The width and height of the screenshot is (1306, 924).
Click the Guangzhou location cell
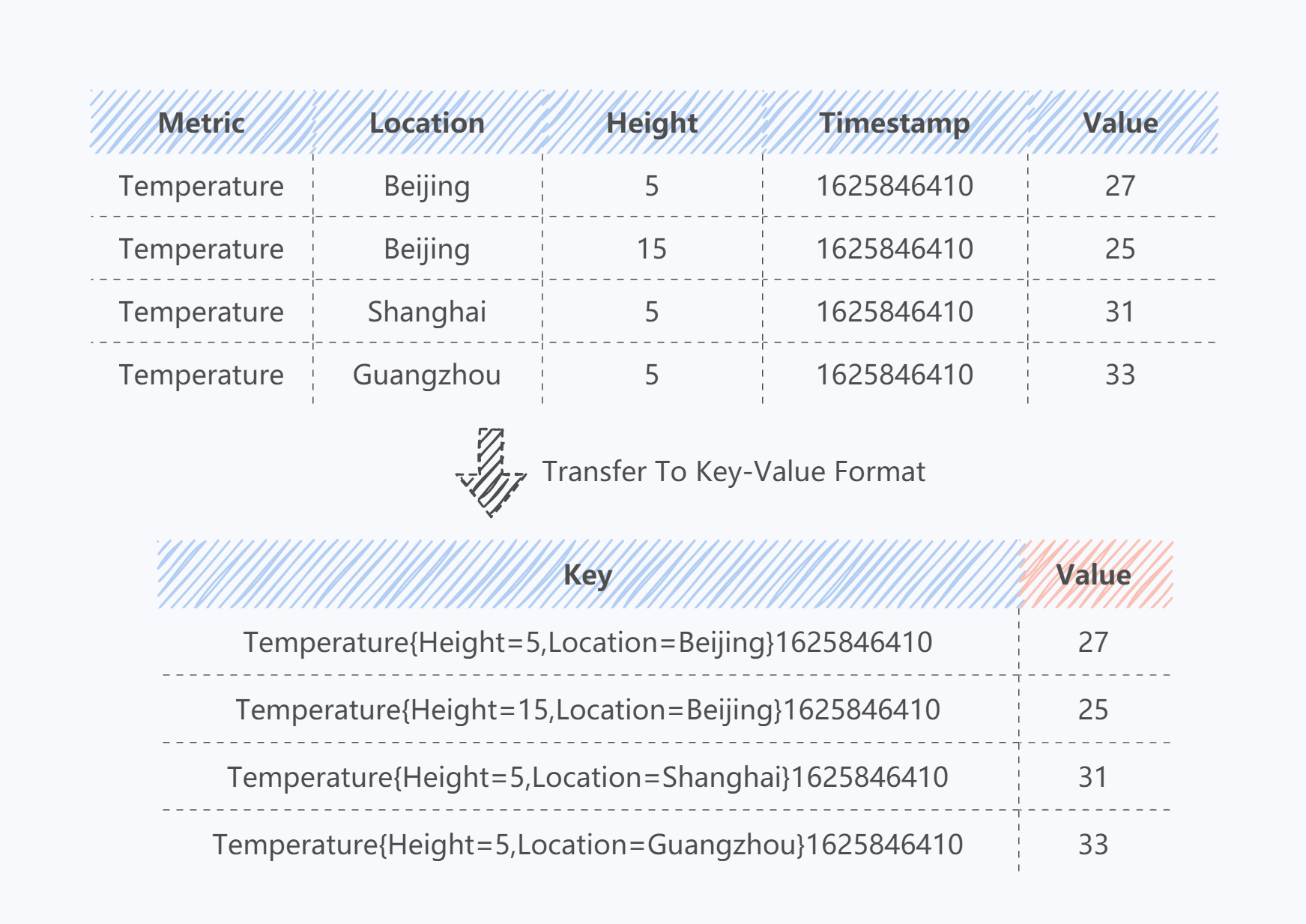pyautogui.click(x=426, y=375)
